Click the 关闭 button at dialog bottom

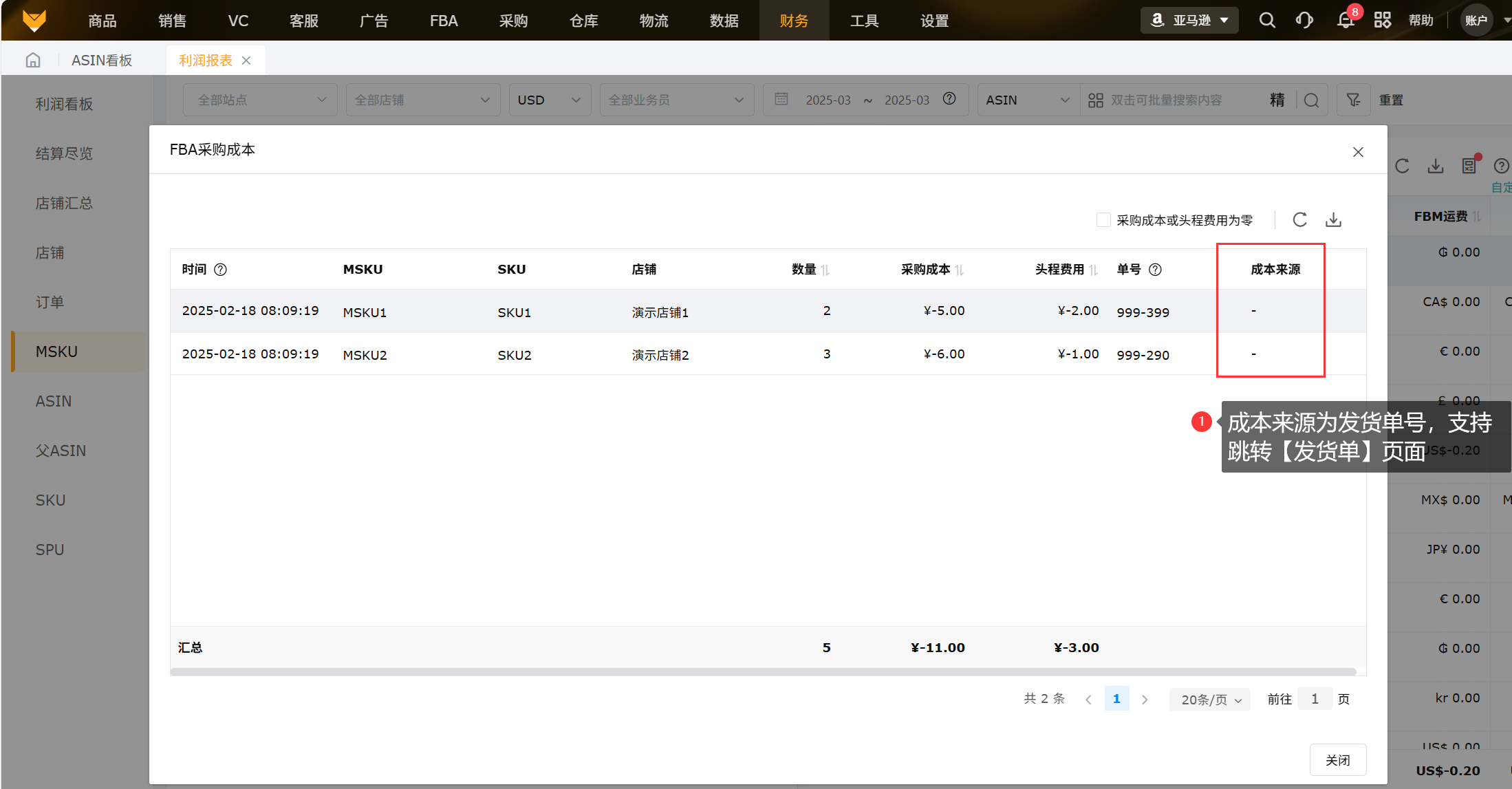(1337, 760)
